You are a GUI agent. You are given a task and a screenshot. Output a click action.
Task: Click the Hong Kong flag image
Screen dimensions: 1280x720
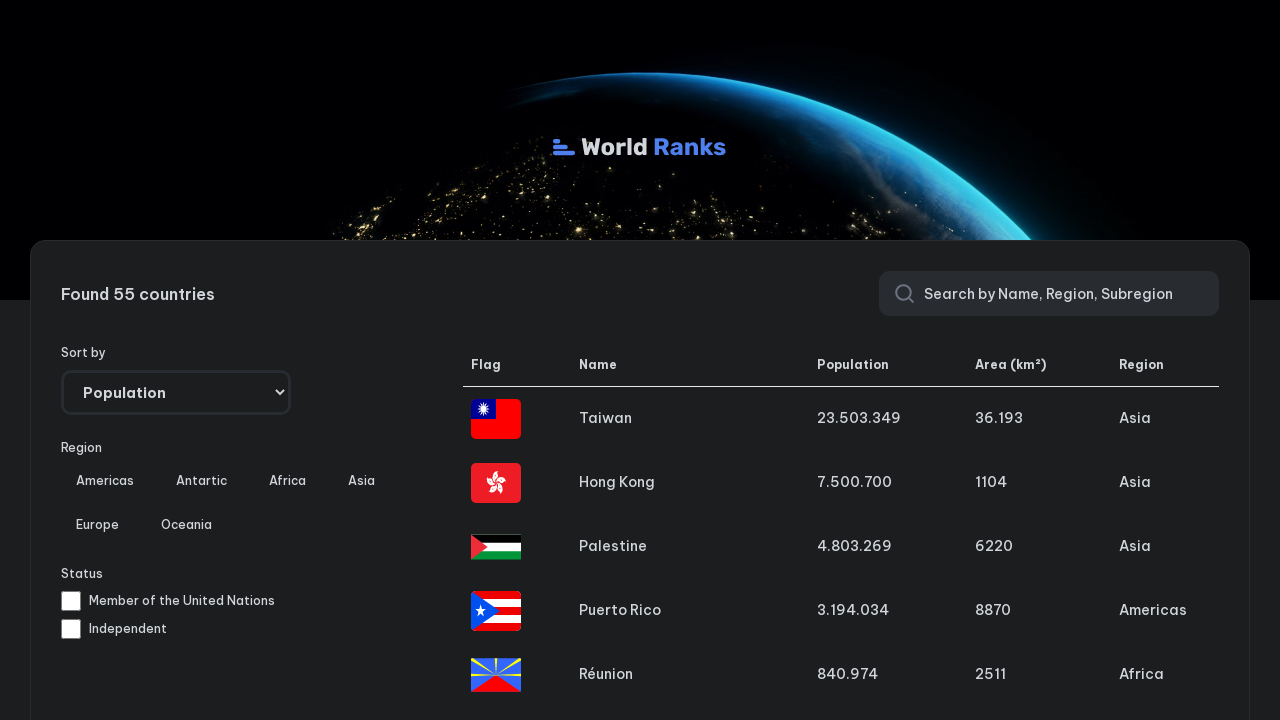(x=495, y=482)
